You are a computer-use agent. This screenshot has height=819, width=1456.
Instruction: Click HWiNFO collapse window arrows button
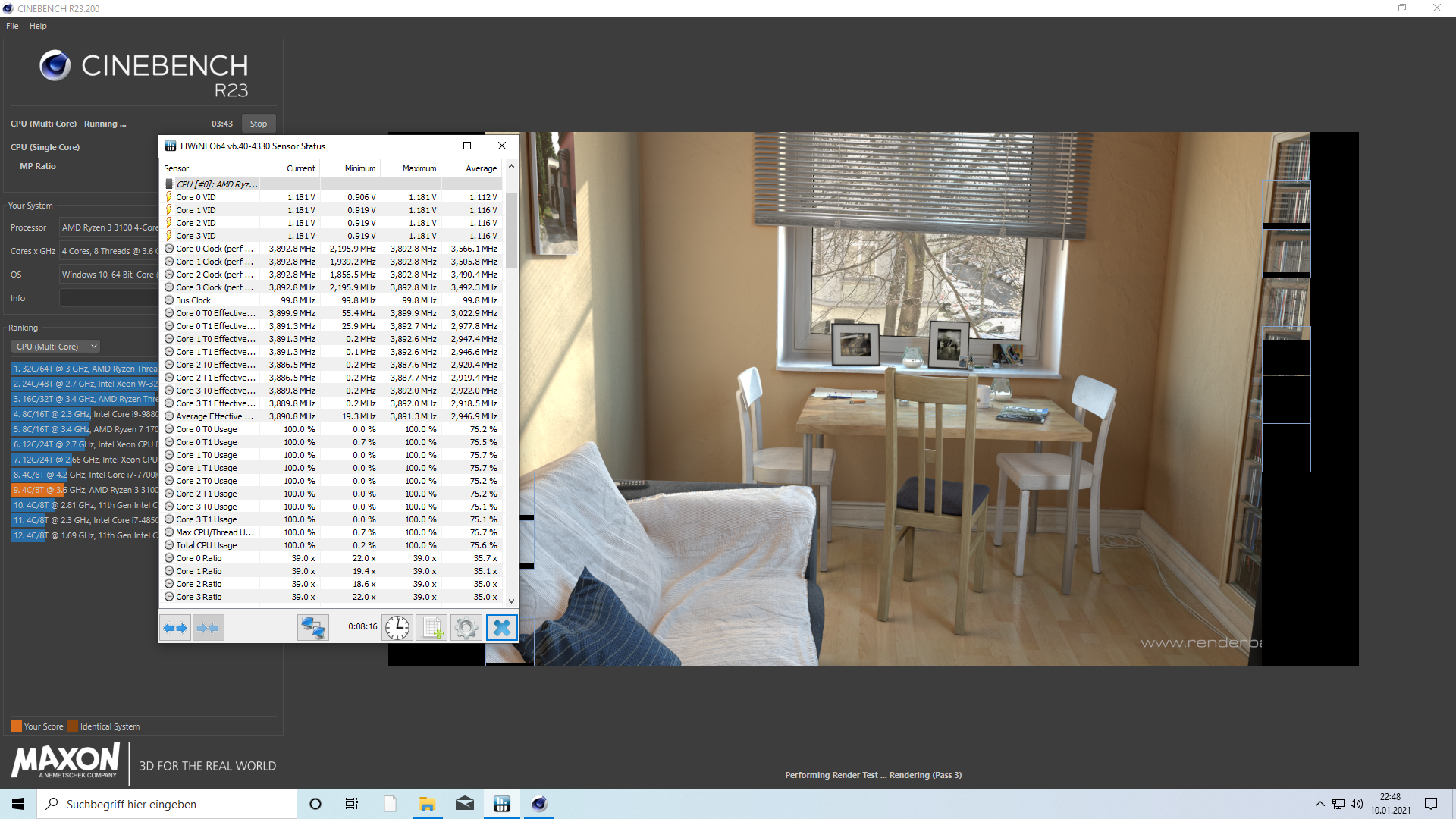[x=208, y=628]
